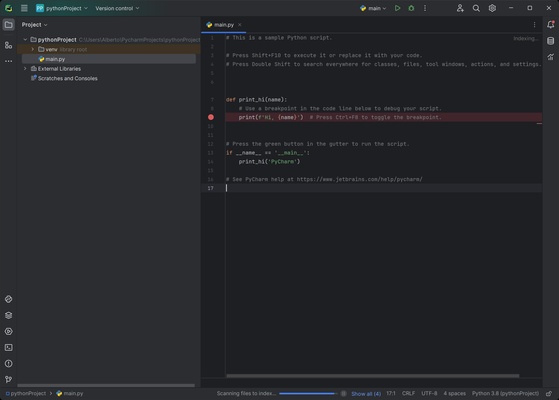
Task: Change UTF-8 file encoding
Action: (x=429, y=393)
